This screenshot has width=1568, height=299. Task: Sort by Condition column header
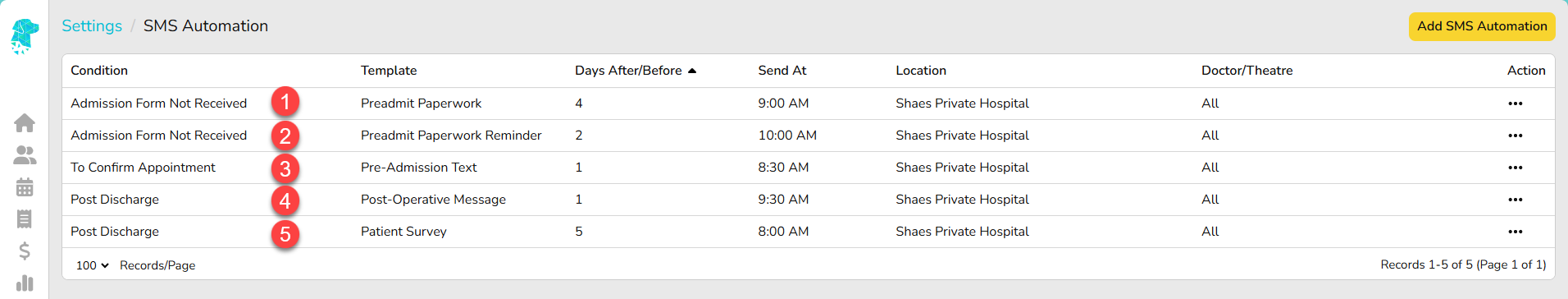99,71
